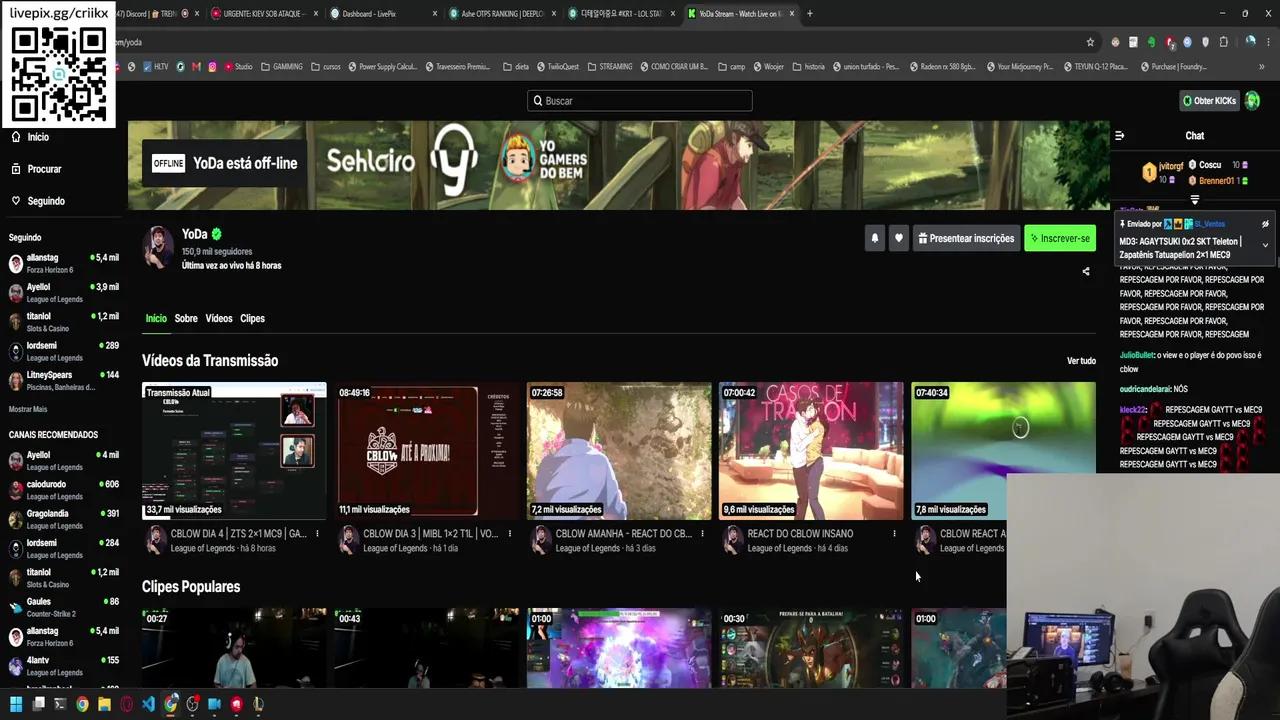
Task: Open options menu for CBLOW AMANHA video
Action: [701, 534]
